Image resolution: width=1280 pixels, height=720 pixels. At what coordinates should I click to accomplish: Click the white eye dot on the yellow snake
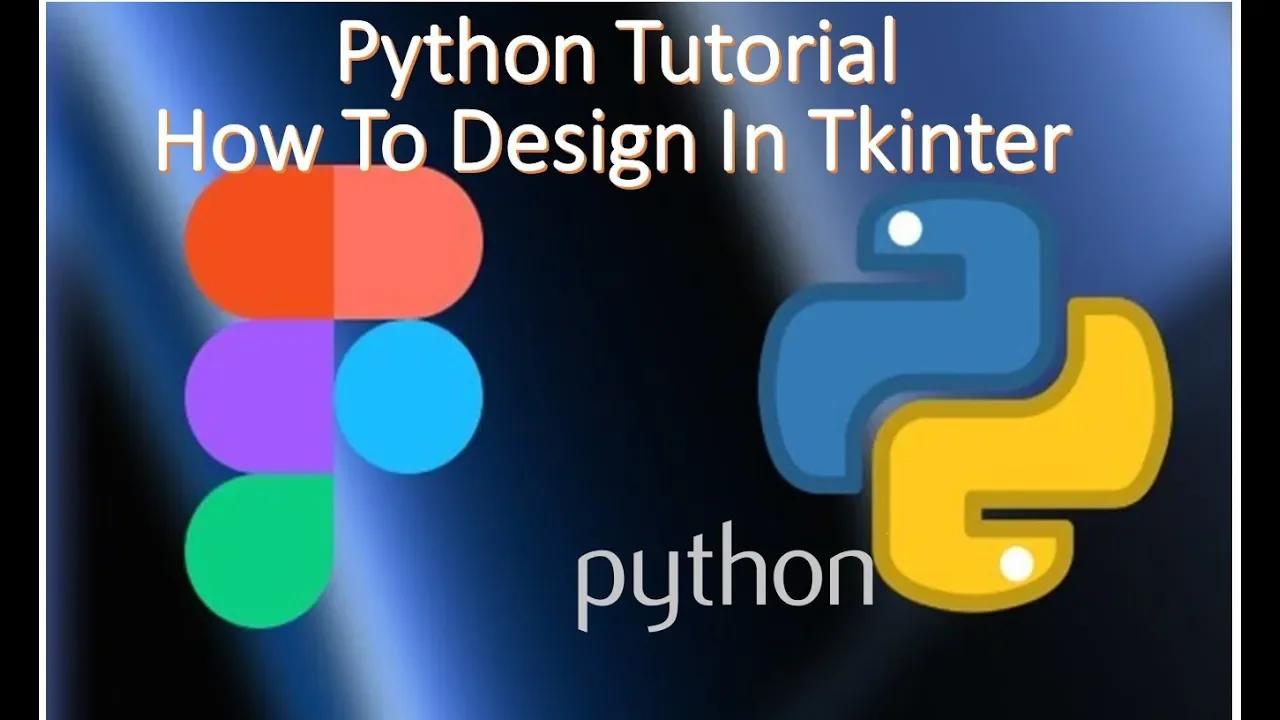[x=1014, y=561]
